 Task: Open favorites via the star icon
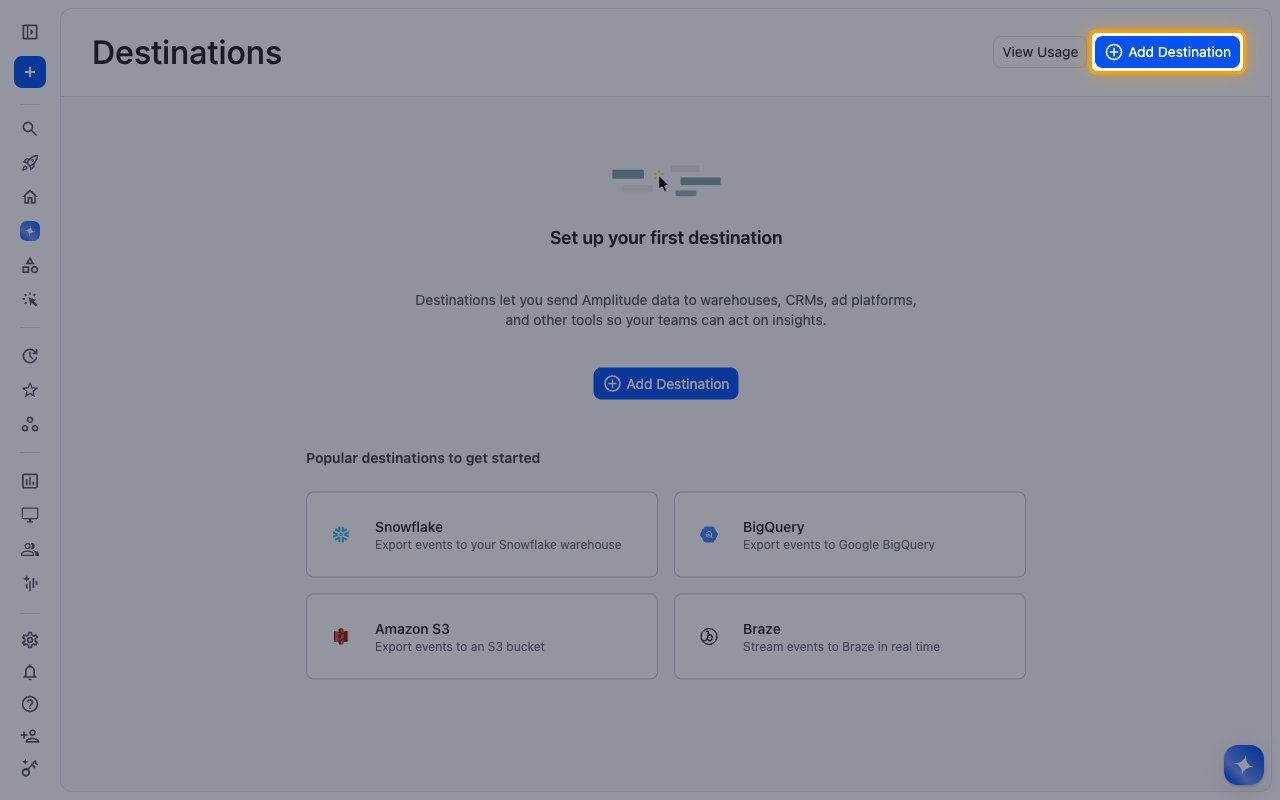pyautogui.click(x=30, y=390)
